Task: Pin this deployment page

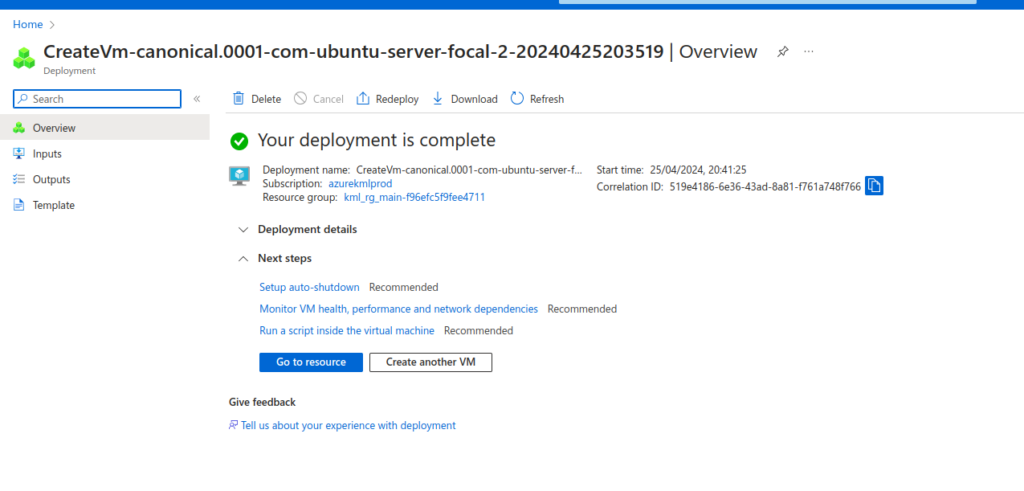Action: click(783, 52)
